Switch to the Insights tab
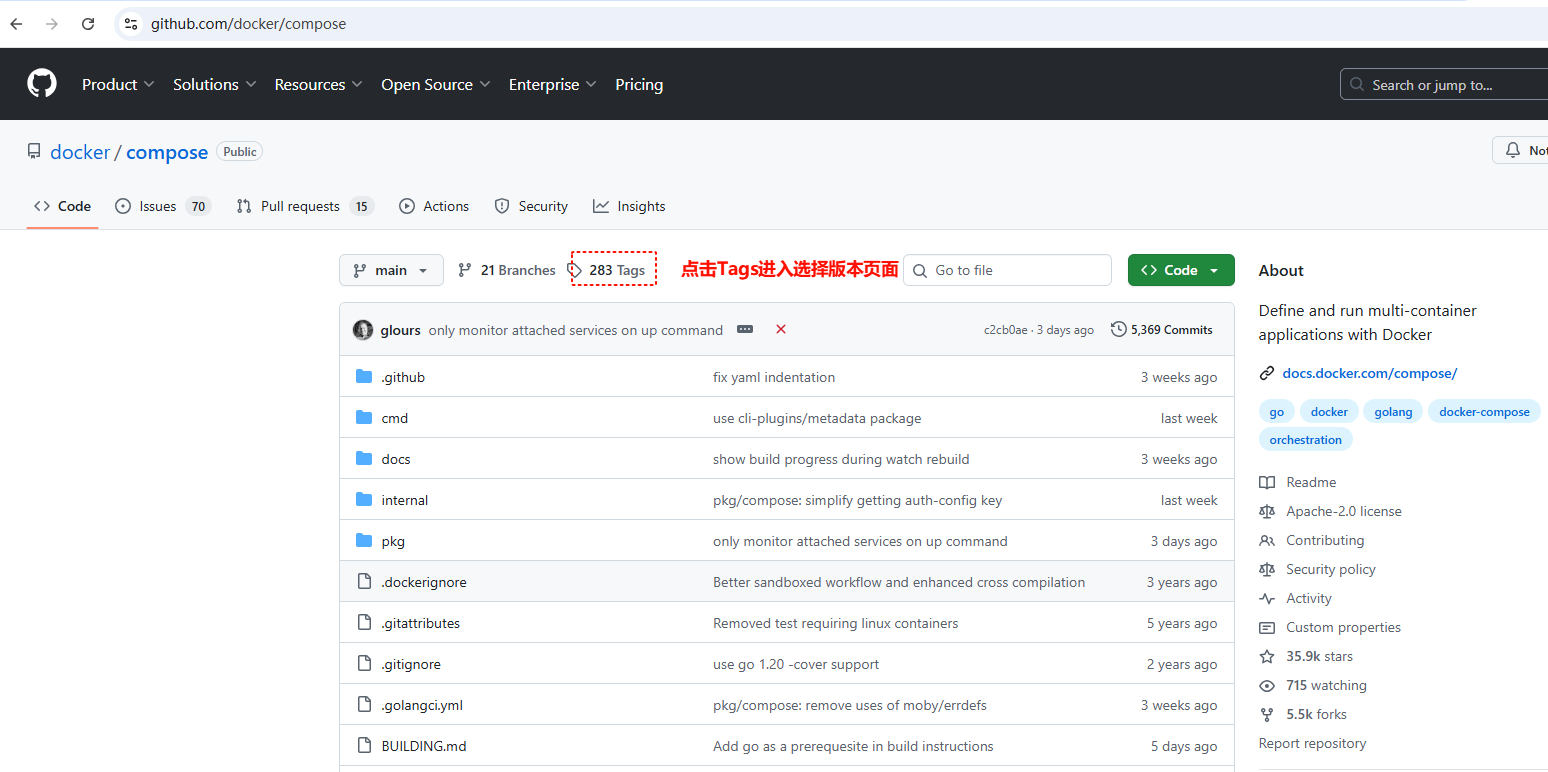The width and height of the screenshot is (1548, 772). tap(629, 206)
